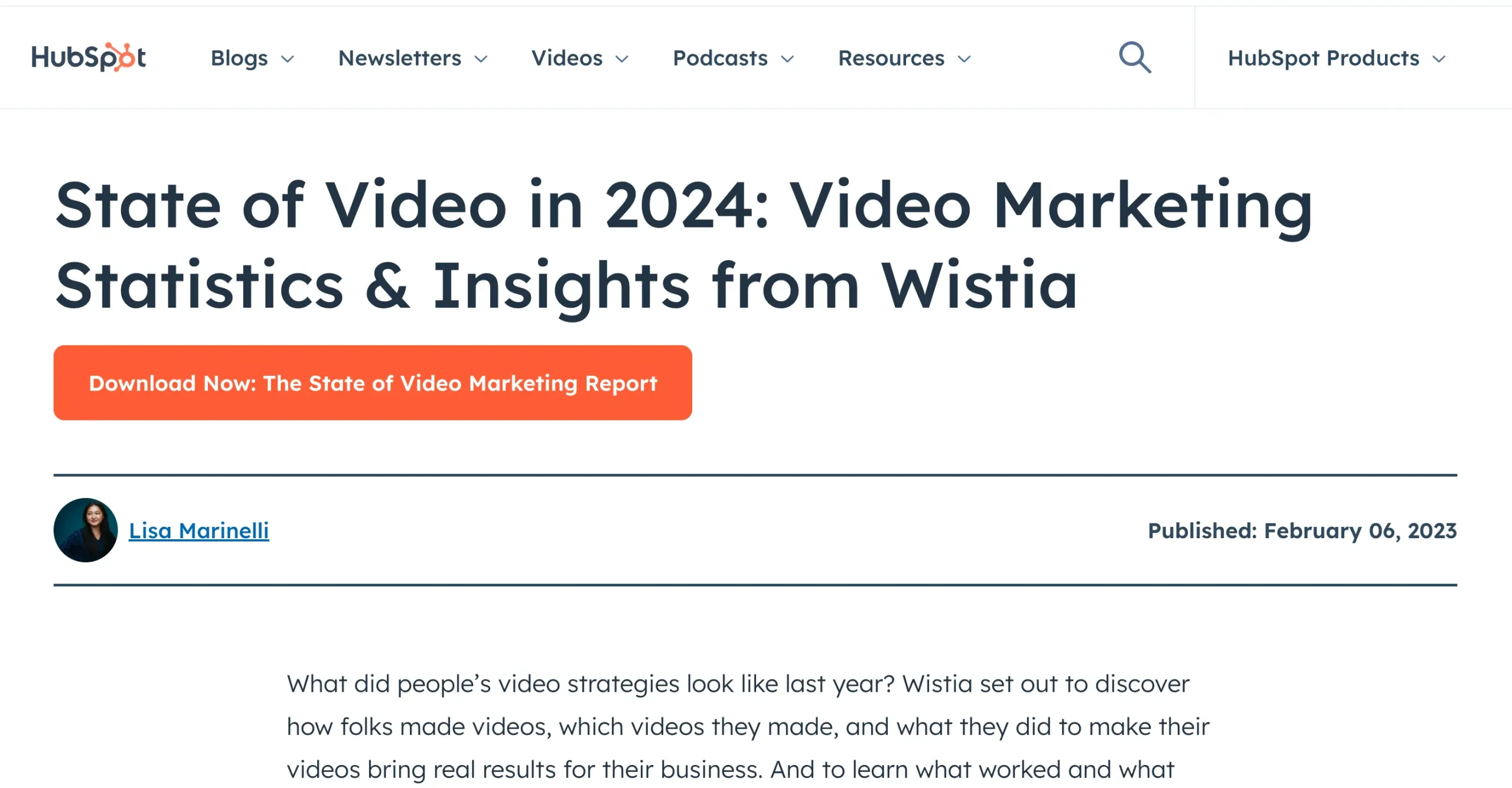Viewport: 1512px width, 788px height.
Task: Click the State of Video article headline
Action: 683,245
